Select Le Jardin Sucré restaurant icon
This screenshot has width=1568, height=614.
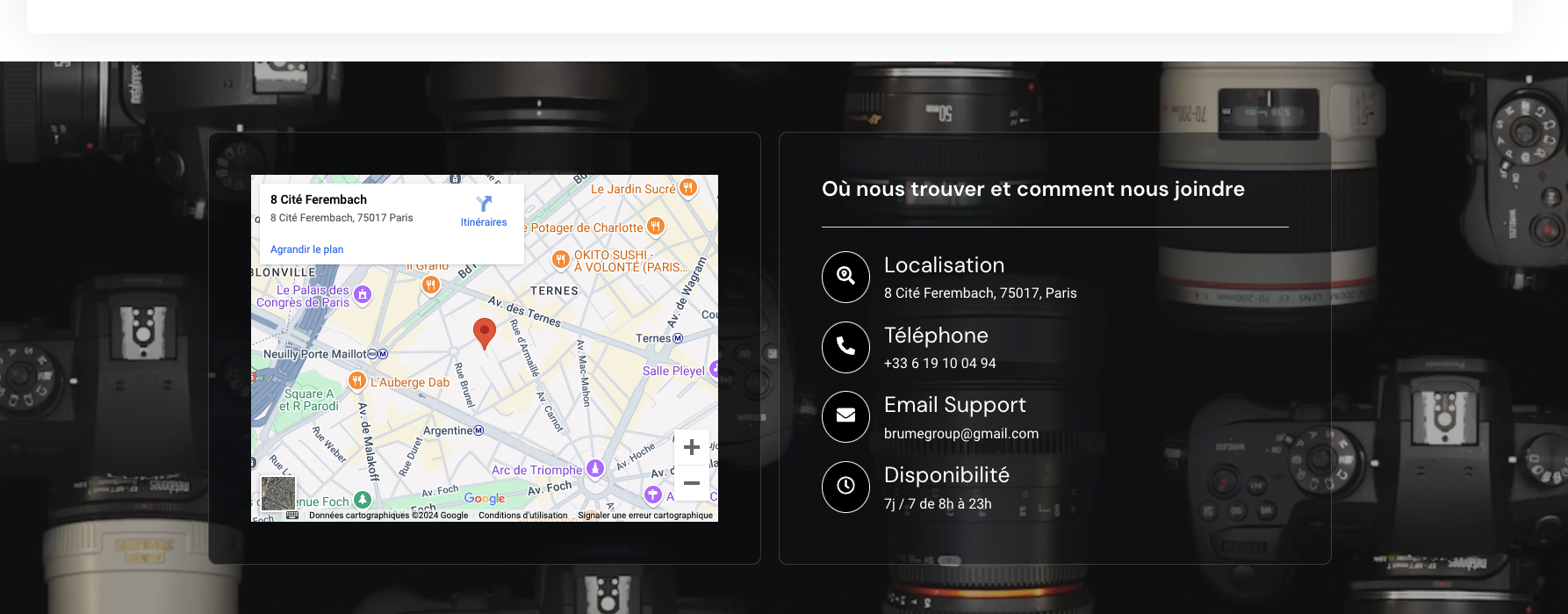click(x=688, y=188)
